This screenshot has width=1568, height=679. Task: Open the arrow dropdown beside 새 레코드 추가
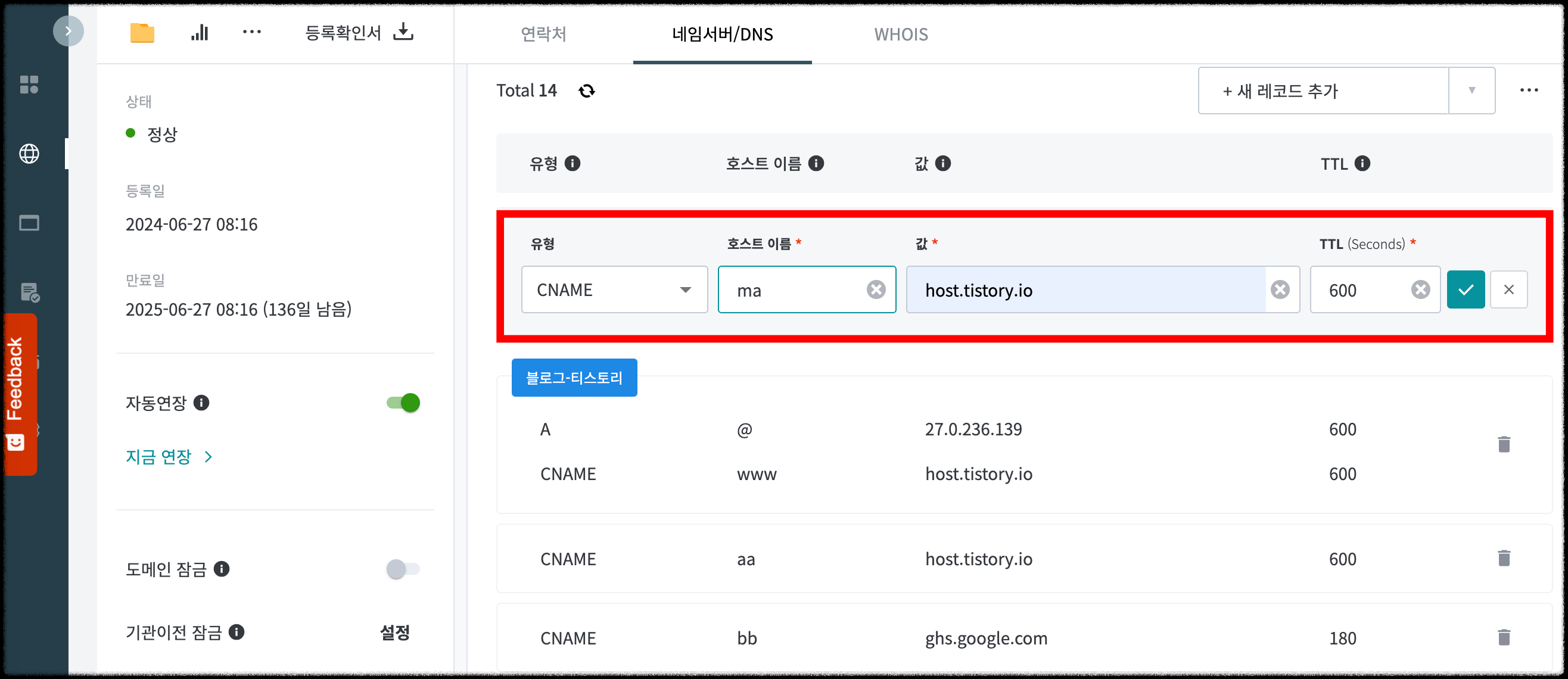pos(1471,90)
